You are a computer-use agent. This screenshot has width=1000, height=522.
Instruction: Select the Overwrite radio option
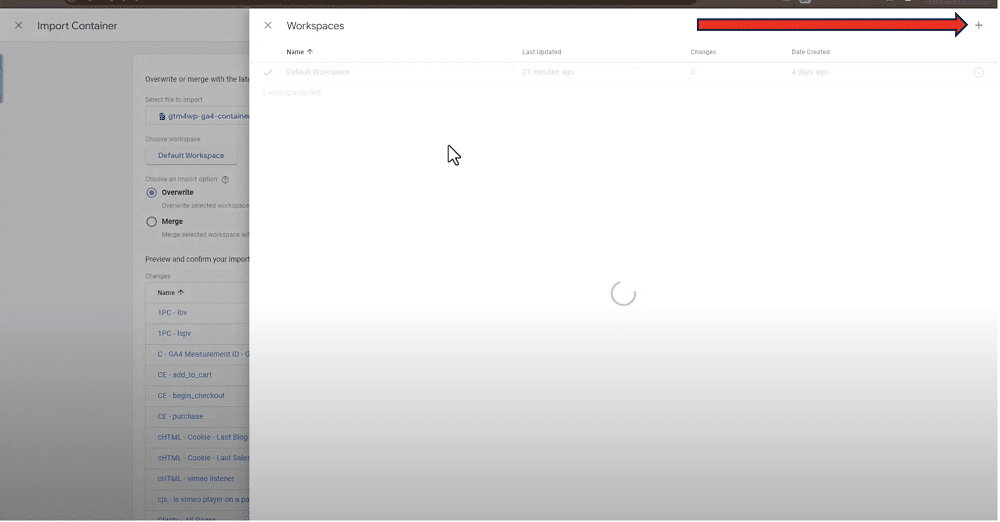[x=151, y=193]
